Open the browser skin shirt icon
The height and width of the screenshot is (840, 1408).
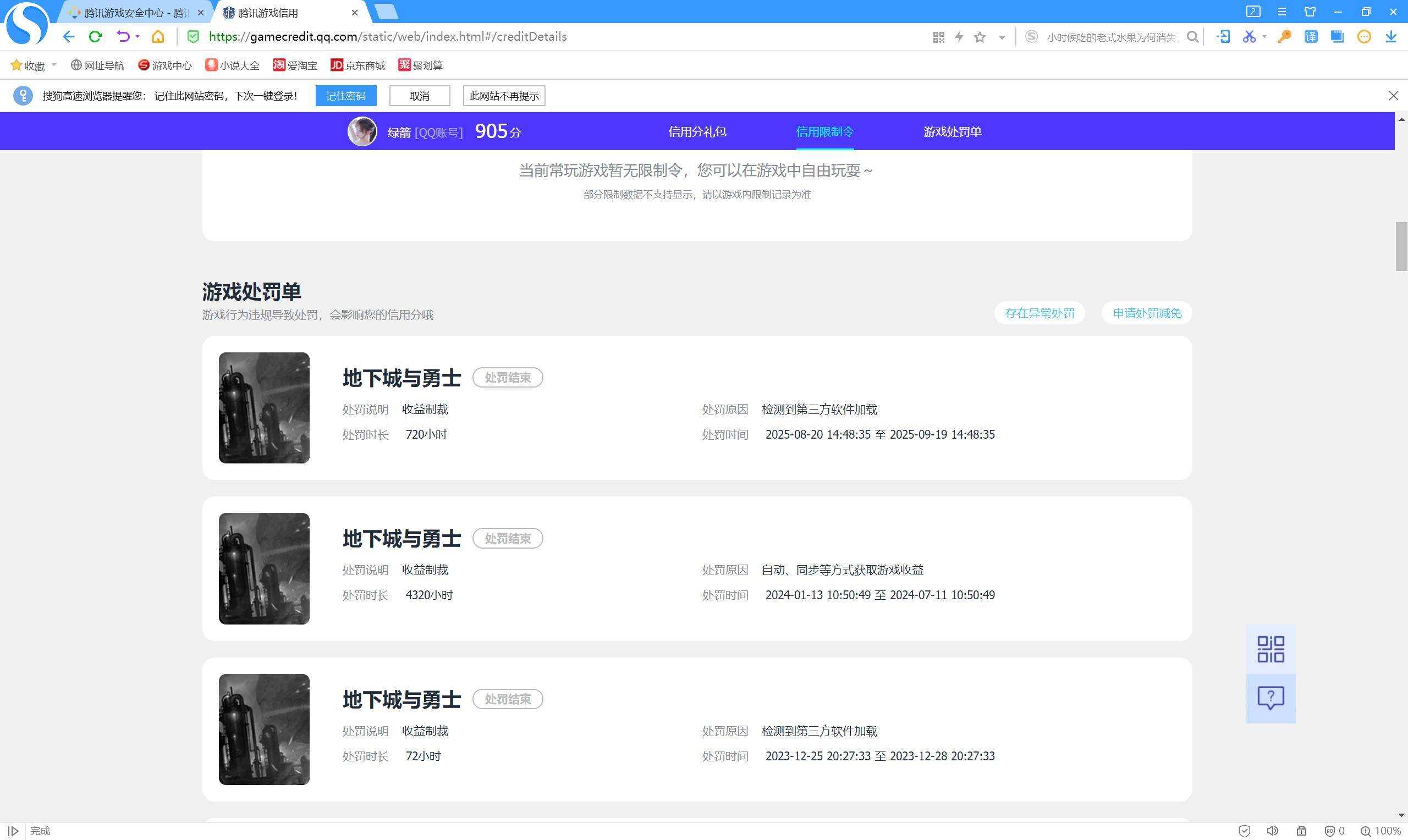[x=1310, y=12]
